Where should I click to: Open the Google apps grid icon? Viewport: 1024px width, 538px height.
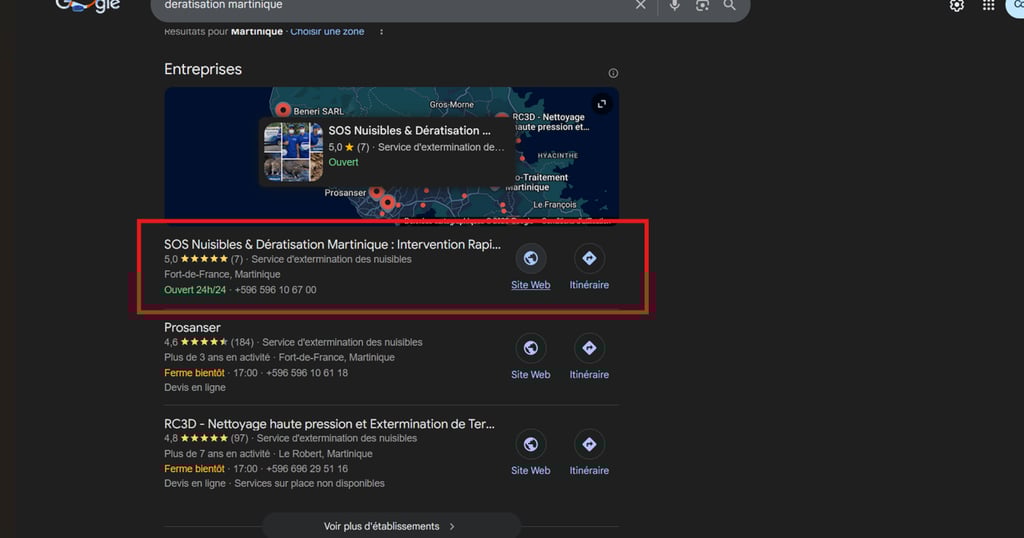point(989,6)
